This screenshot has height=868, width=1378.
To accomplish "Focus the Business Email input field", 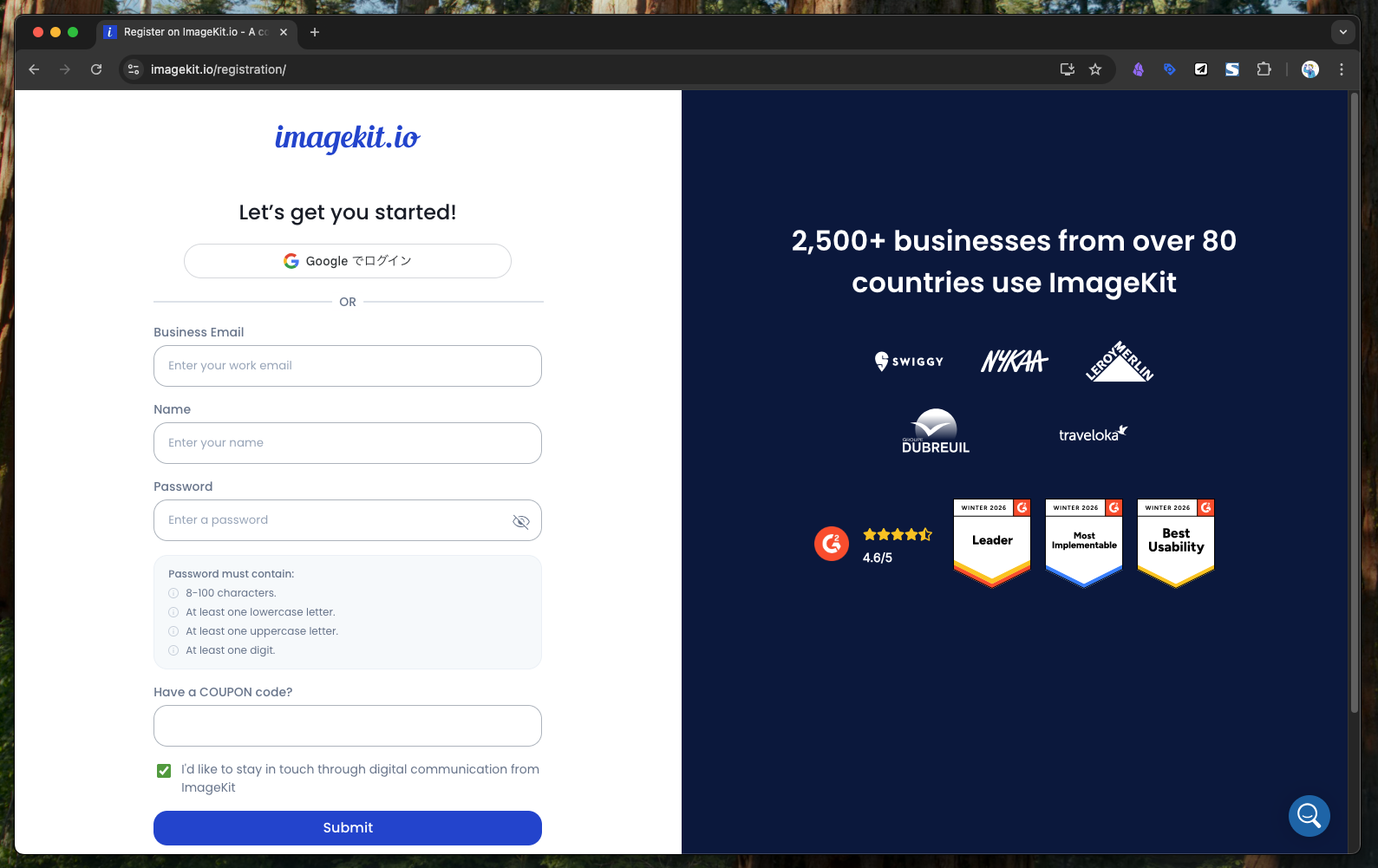I will [x=347, y=366].
